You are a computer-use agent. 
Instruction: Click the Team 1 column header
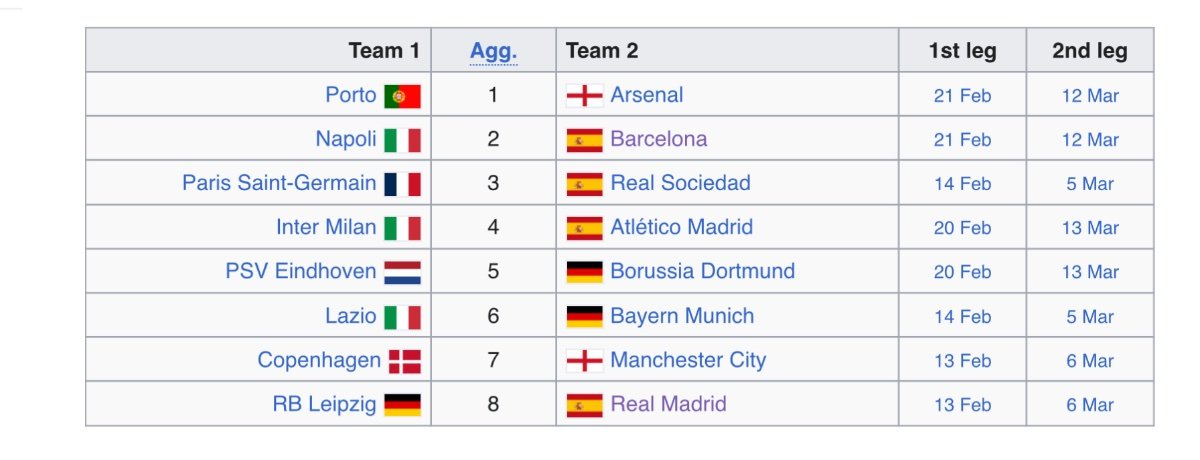point(384,51)
